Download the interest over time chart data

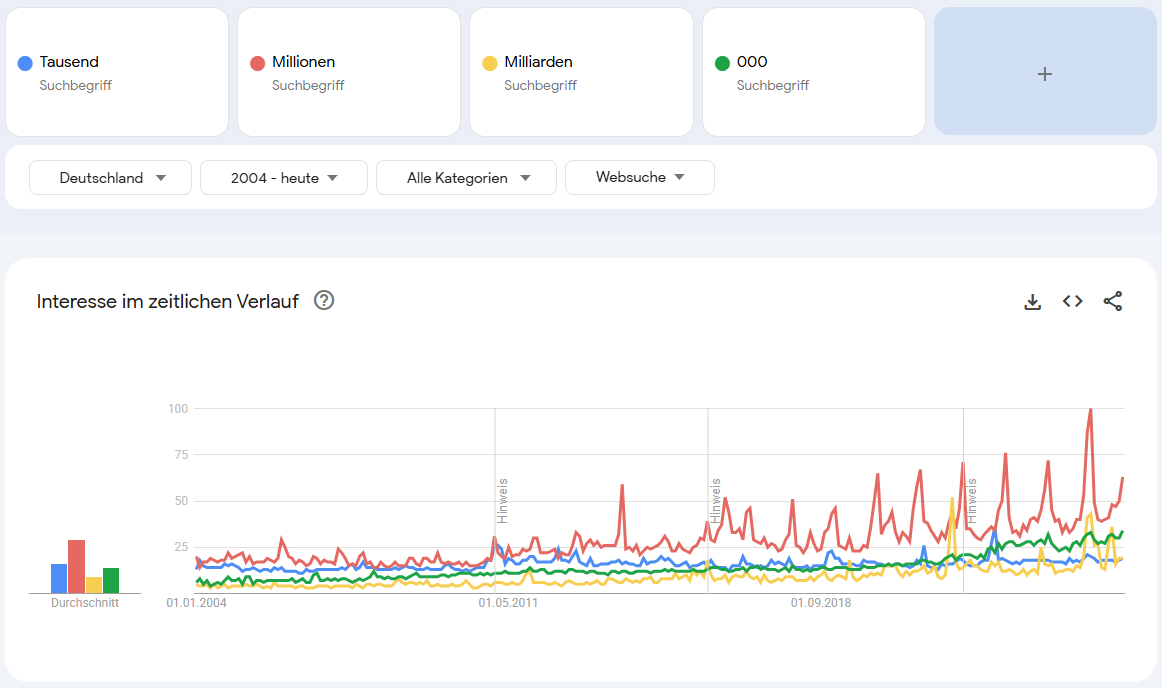(1033, 302)
